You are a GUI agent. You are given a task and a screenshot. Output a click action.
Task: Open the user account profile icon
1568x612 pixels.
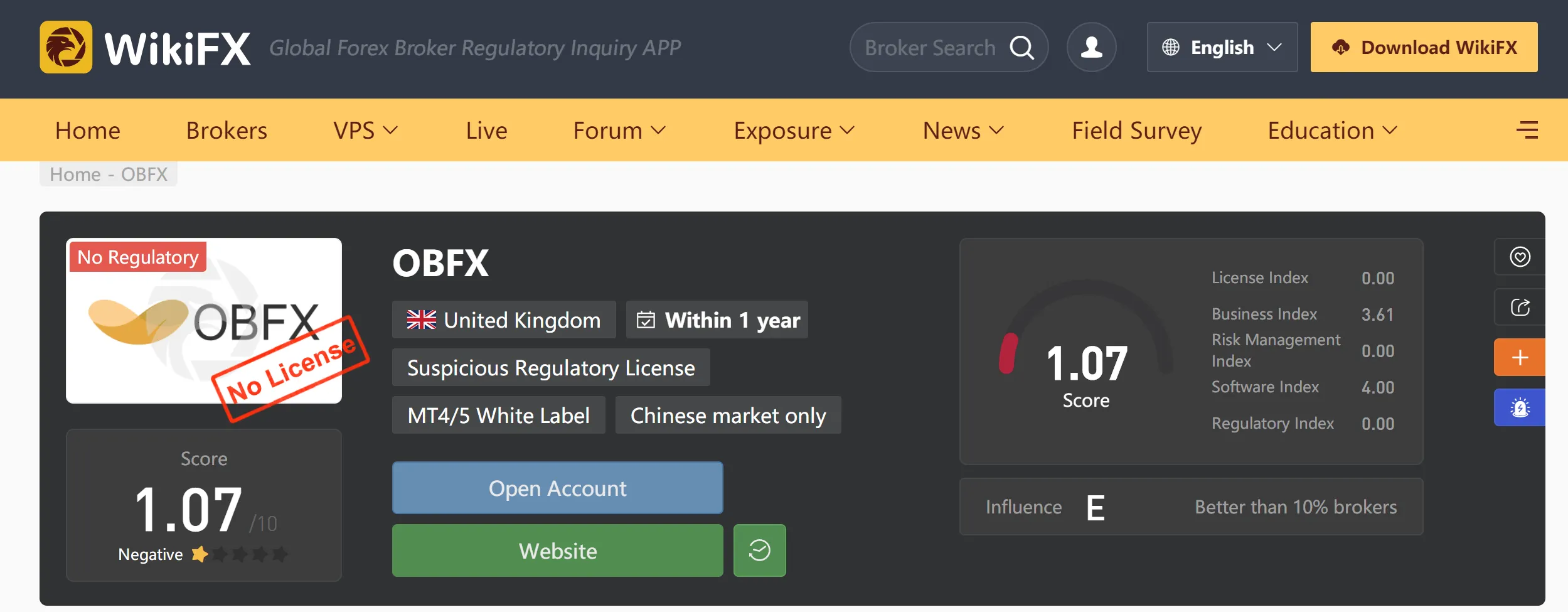coord(1091,47)
